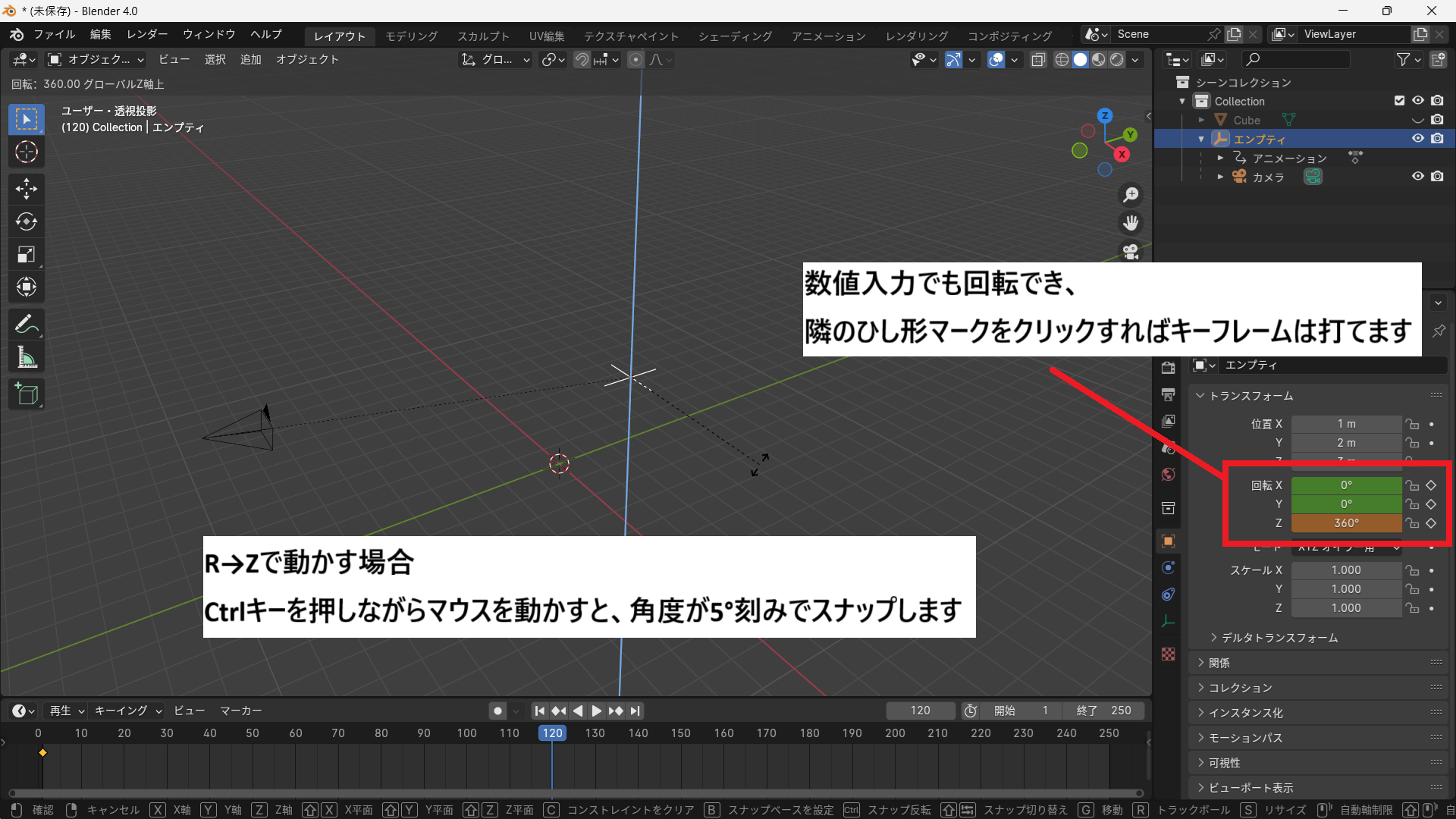Toggle keyframe diamond for Rotation Z
This screenshot has width=1456, height=819.
coord(1431,523)
